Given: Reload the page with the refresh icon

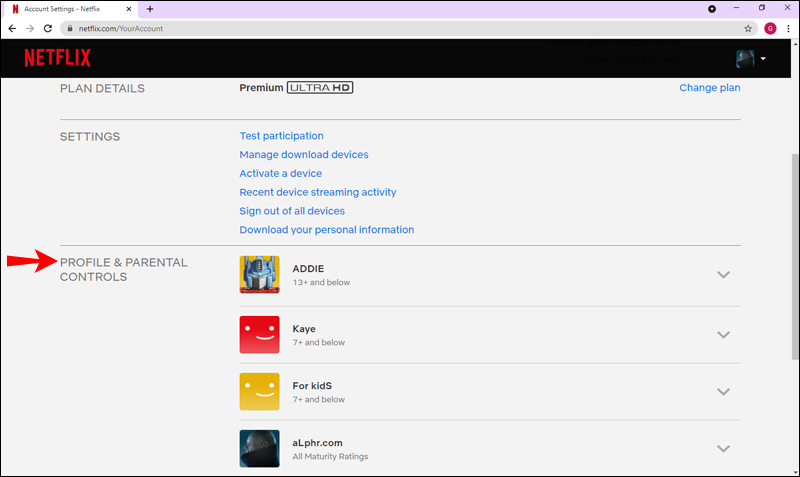Looking at the screenshot, I should pyautogui.click(x=48, y=29).
